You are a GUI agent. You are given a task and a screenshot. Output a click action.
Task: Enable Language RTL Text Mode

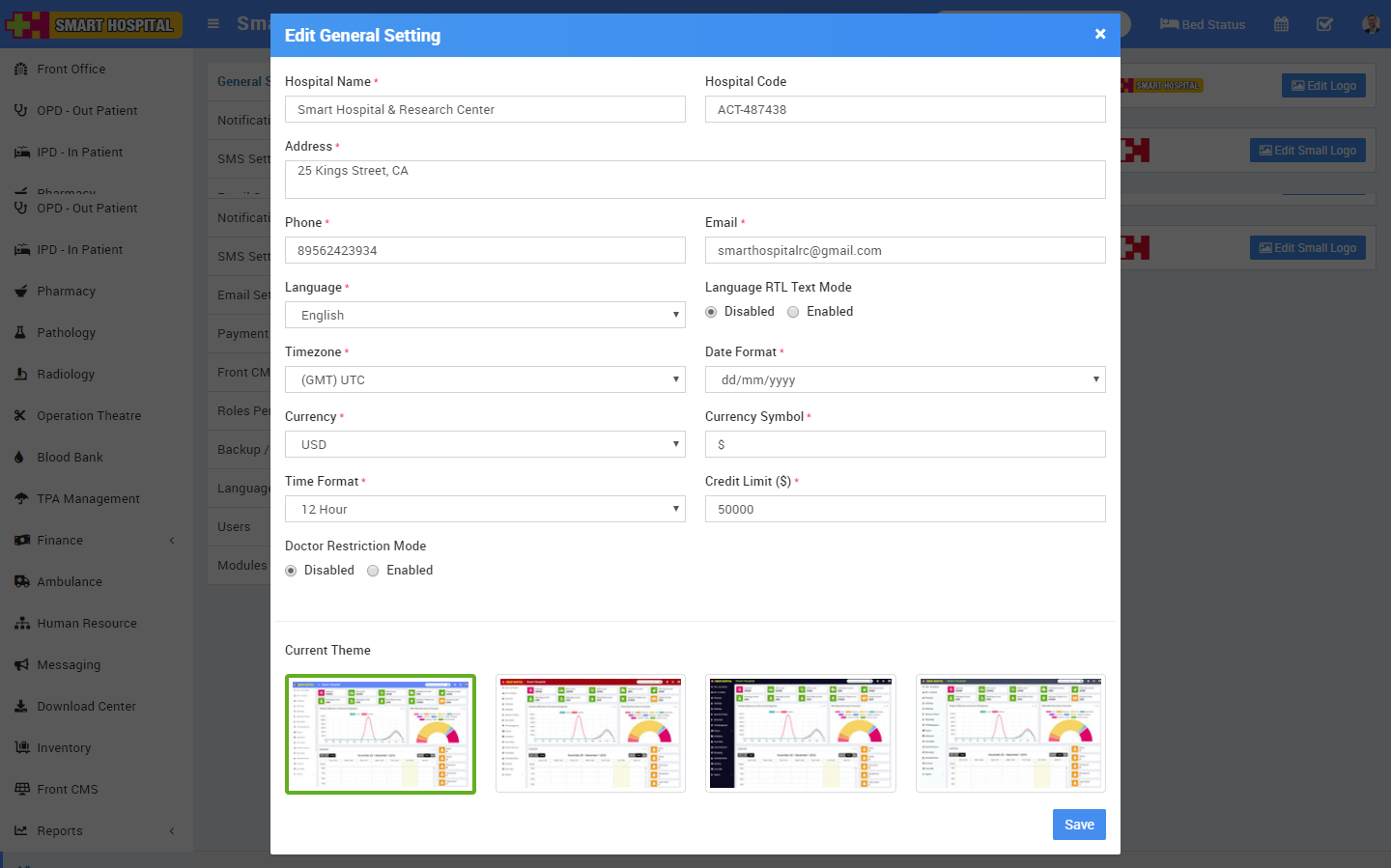(793, 312)
